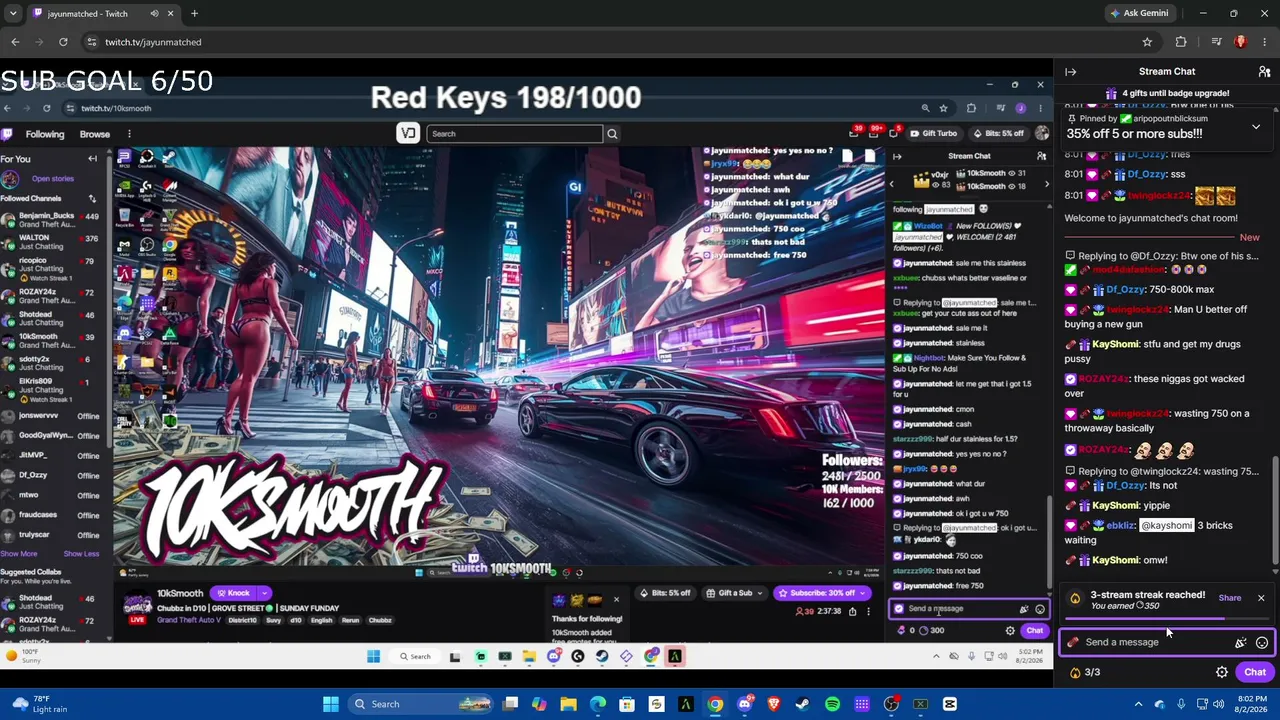
Task: Collapse the Stream Chat panel
Action: pyautogui.click(x=1070, y=72)
